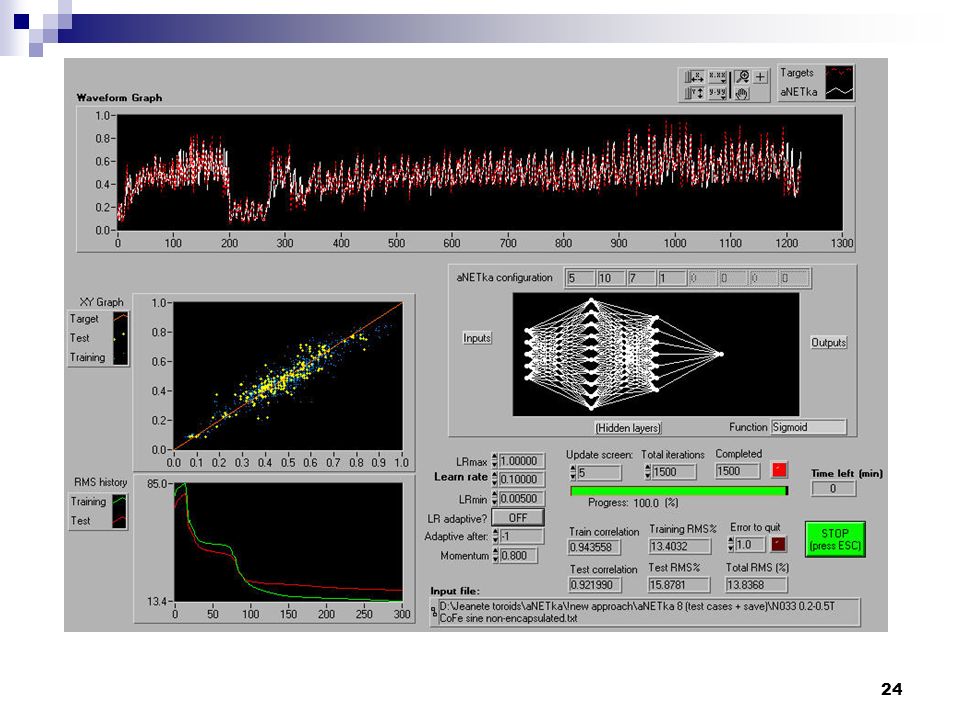This screenshot has width=960, height=720.
Task: Click the Test RMS% value
Action: click(679, 585)
